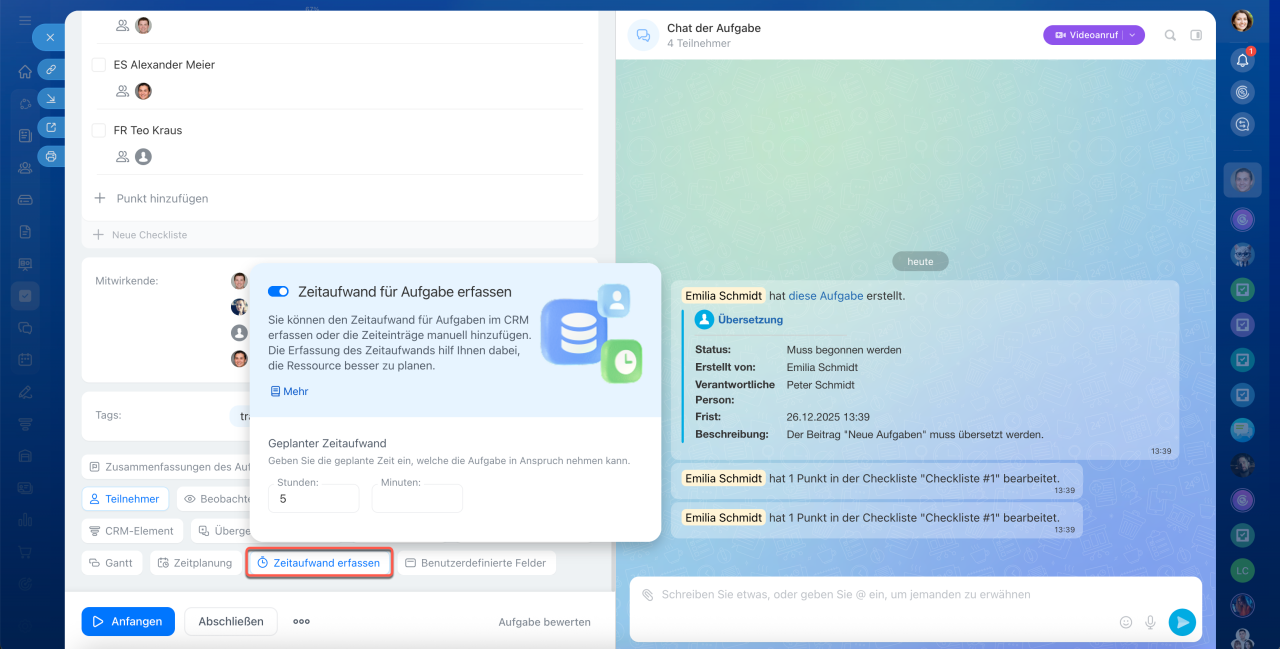This screenshot has height=649, width=1280.
Task: Toggle the Zeitaufwand für Aufgabe erfassen switch
Action: point(278,292)
